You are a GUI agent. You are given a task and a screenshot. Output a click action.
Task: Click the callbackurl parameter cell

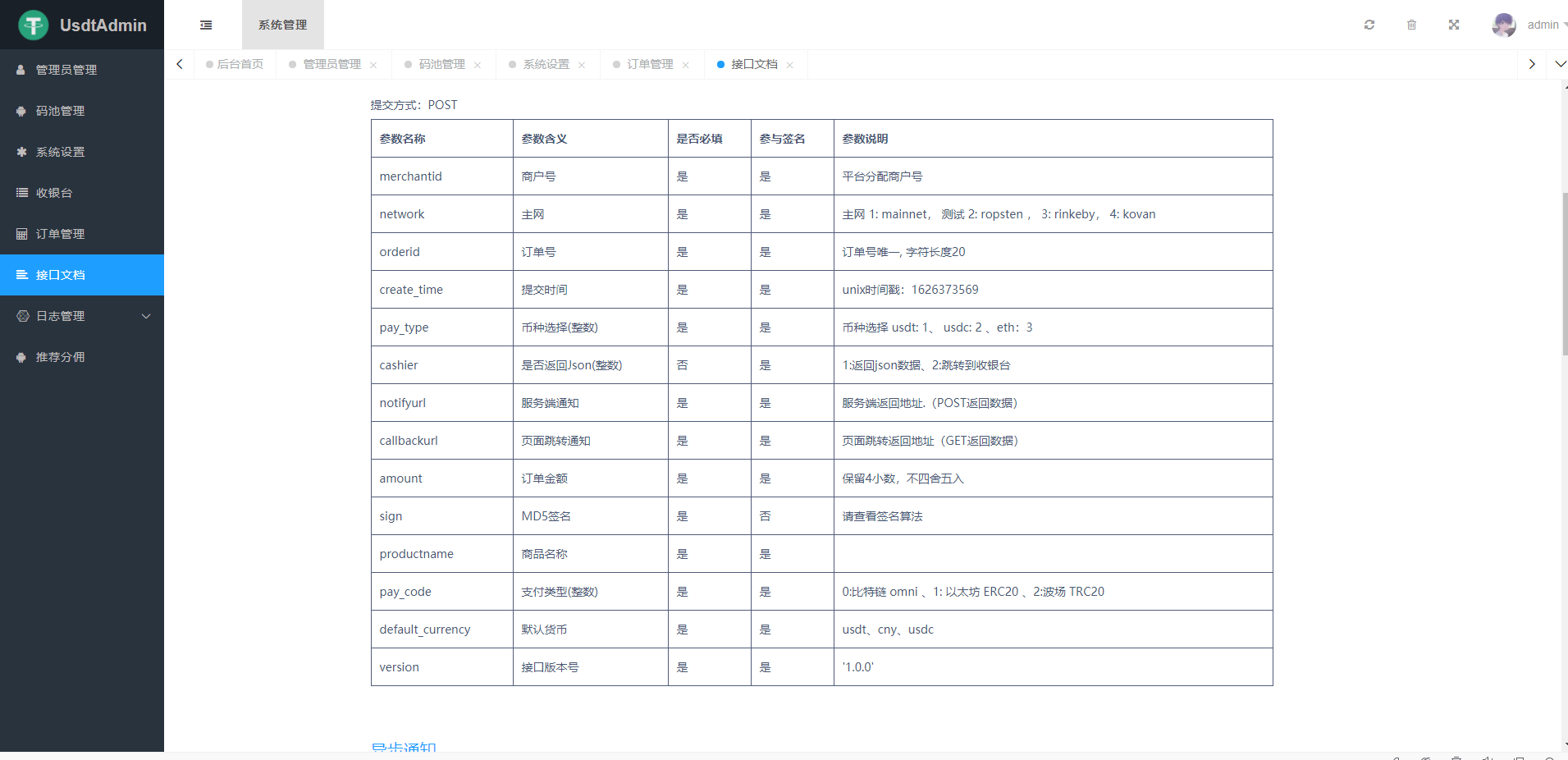442,441
